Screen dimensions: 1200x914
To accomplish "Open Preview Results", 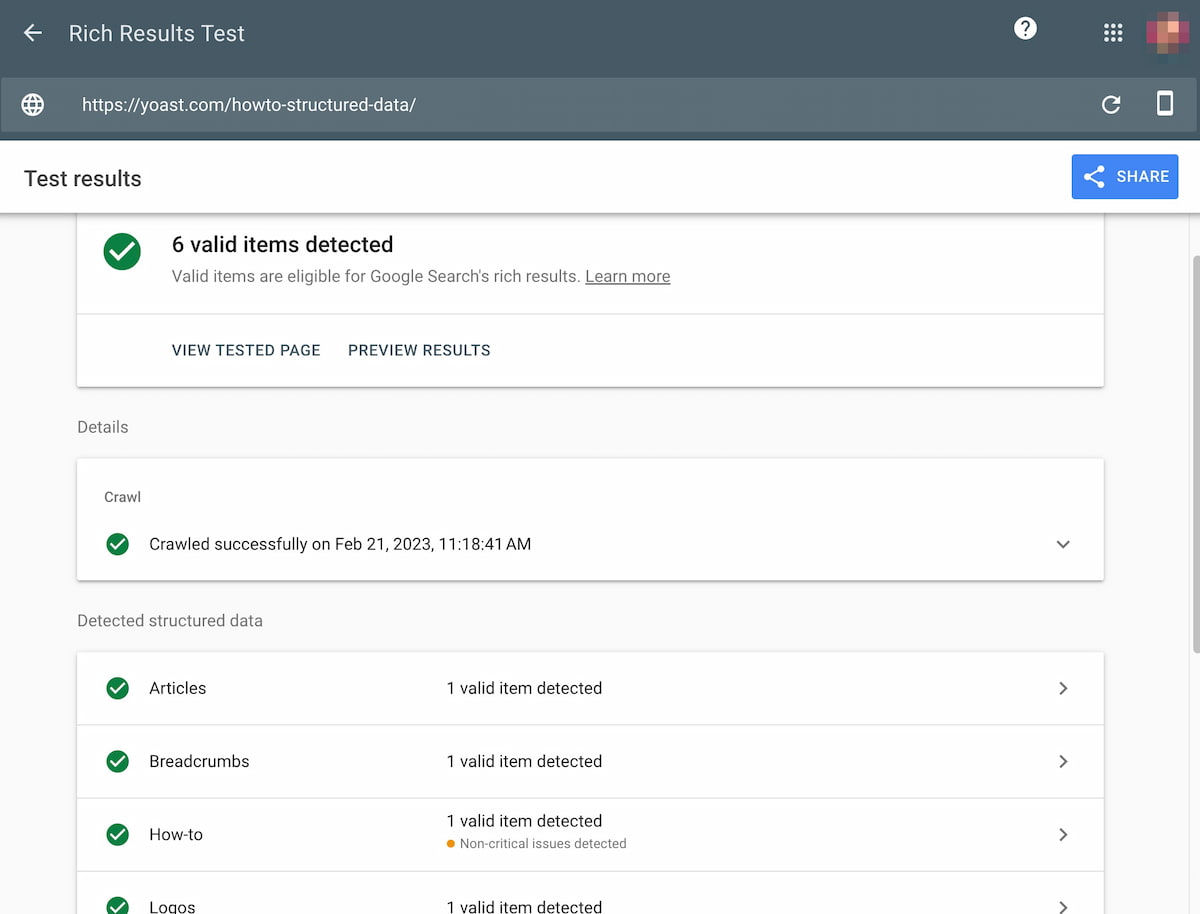I will click(x=419, y=350).
